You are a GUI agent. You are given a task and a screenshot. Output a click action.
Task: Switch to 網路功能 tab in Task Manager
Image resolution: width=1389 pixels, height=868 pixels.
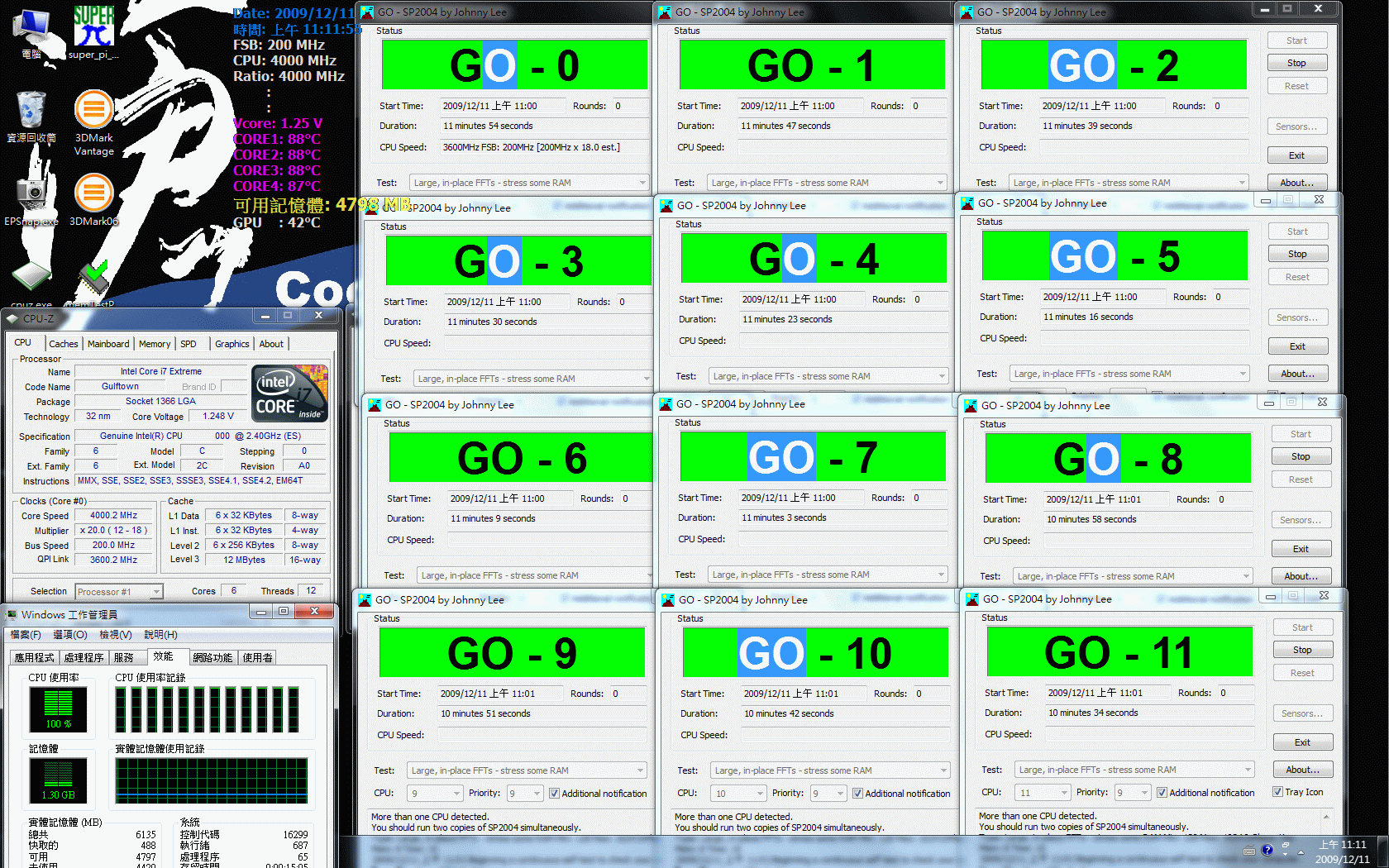click(212, 658)
